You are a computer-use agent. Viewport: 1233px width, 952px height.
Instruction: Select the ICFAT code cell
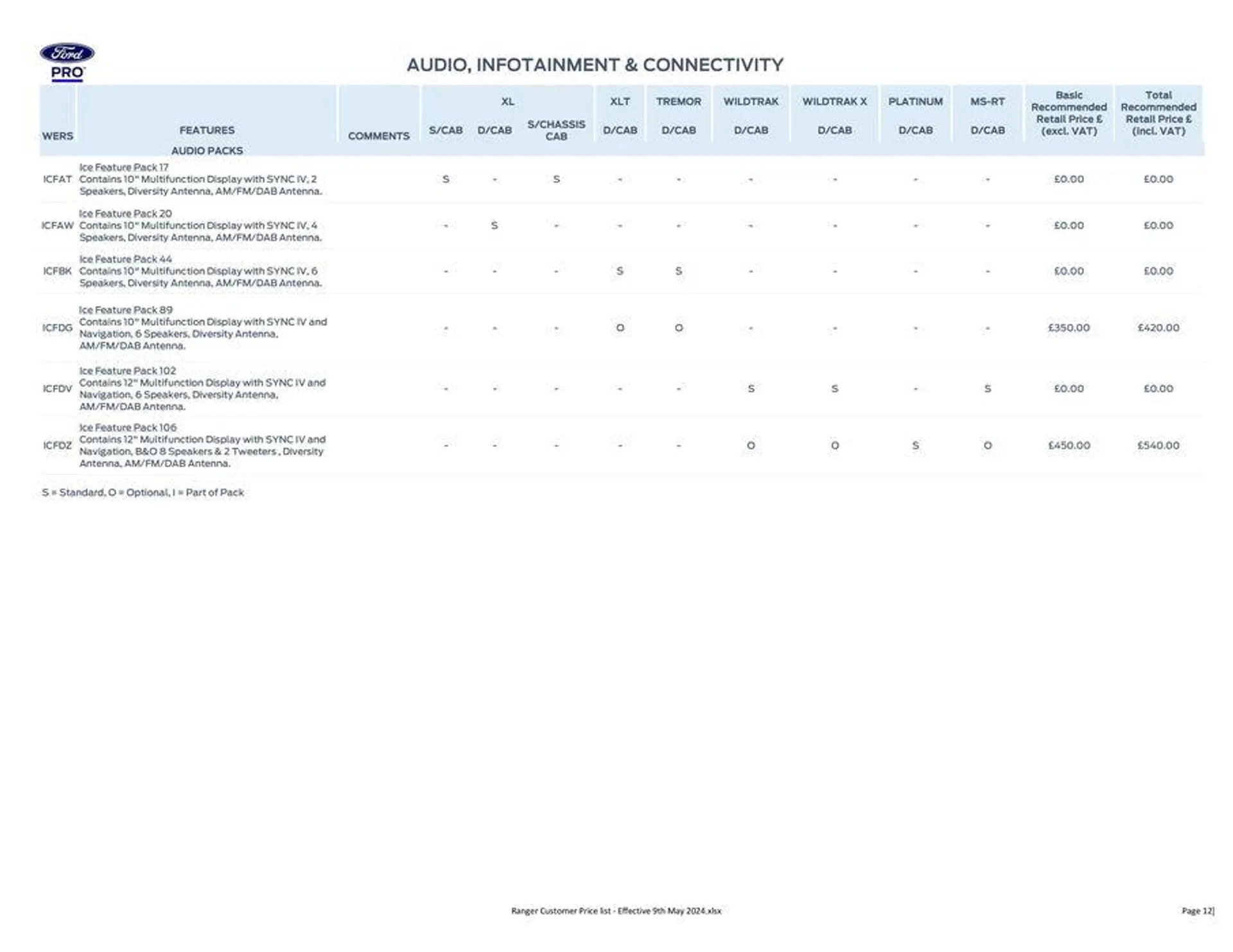tap(57, 179)
